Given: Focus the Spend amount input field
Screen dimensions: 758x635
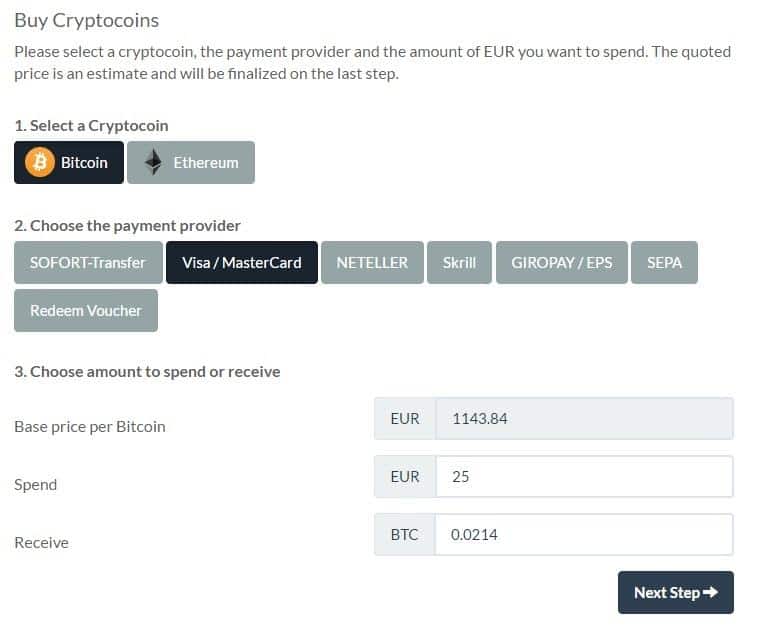Looking at the screenshot, I should 584,477.
